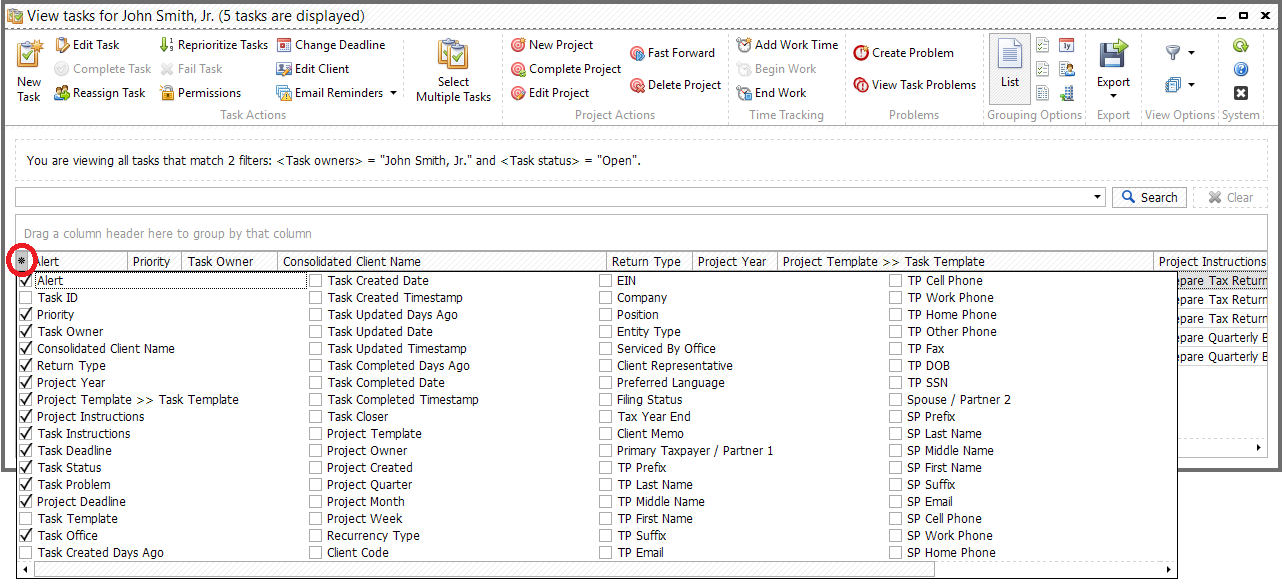Uncheck the Task Office column checkbox
Screen dimensions: 1282x581
tap(26, 536)
